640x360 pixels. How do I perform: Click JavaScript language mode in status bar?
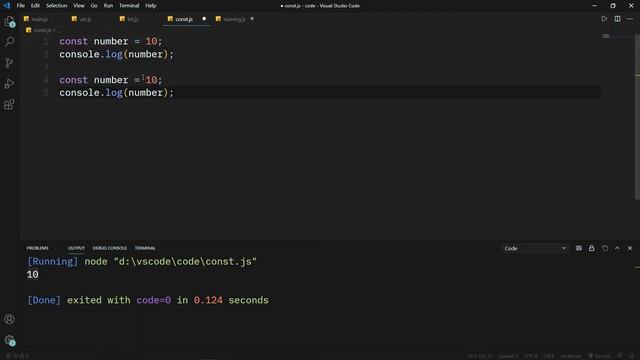[571, 356]
